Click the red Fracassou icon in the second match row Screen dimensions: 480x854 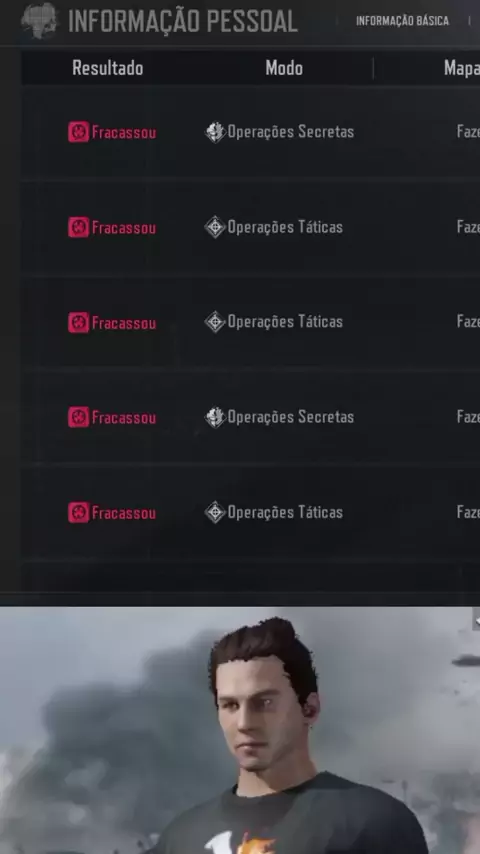click(78, 227)
